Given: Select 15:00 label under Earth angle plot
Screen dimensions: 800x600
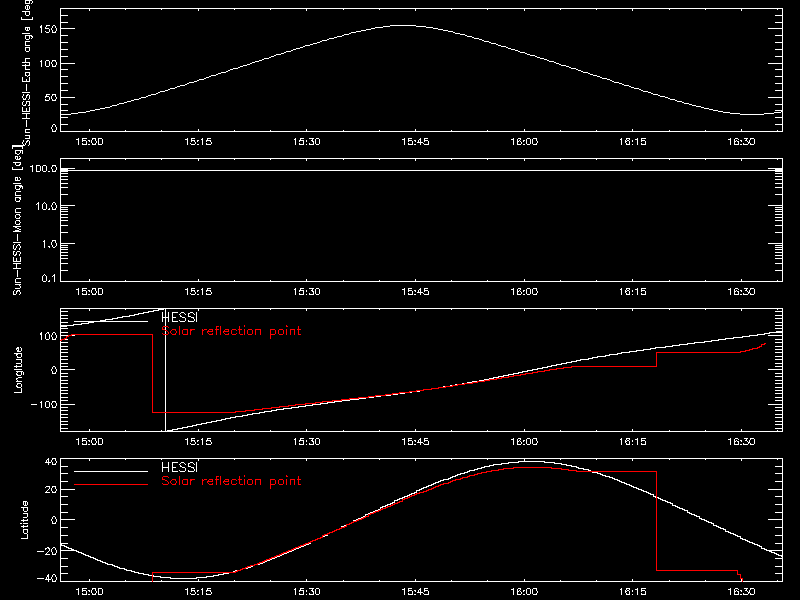Looking at the screenshot, I should (89, 141).
